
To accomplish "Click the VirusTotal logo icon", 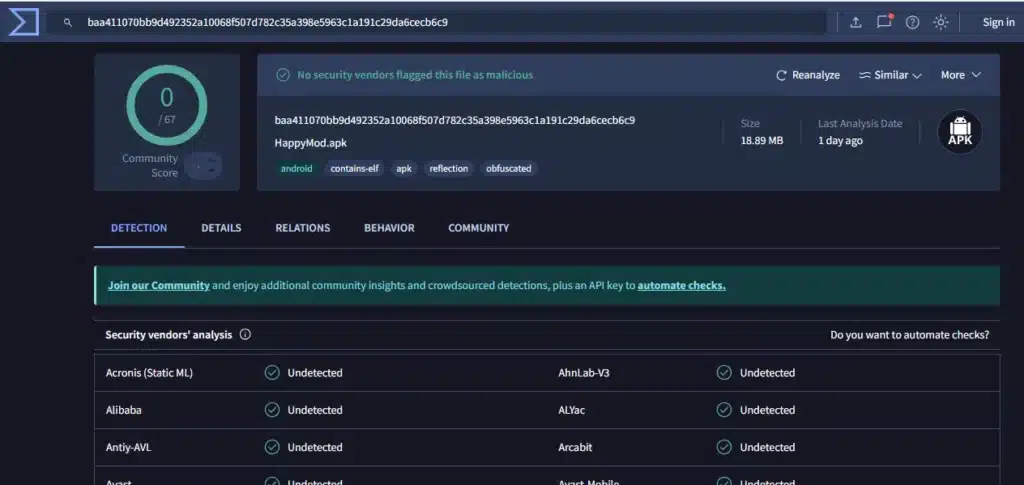I will [23, 22].
